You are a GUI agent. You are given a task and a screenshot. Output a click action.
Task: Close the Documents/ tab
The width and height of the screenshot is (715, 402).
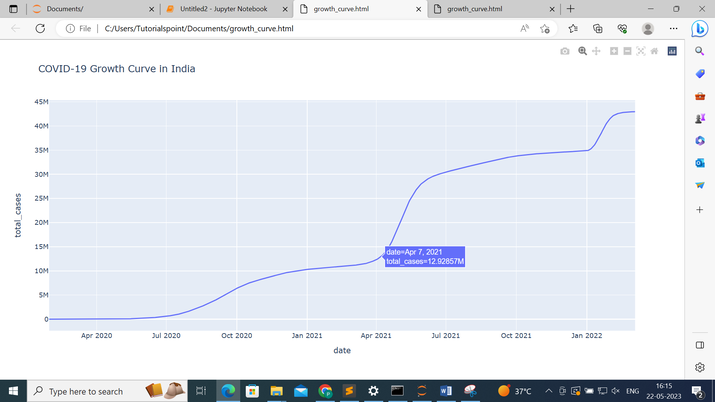(151, 9)
